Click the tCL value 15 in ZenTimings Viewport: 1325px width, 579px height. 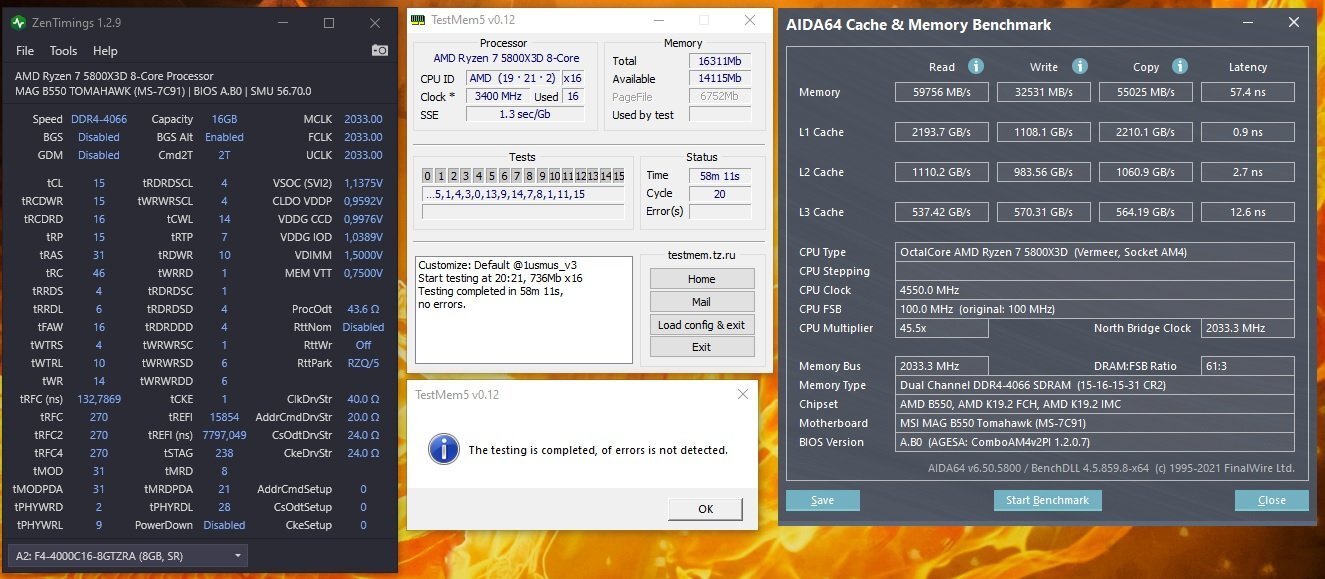(x=99, y=184)
